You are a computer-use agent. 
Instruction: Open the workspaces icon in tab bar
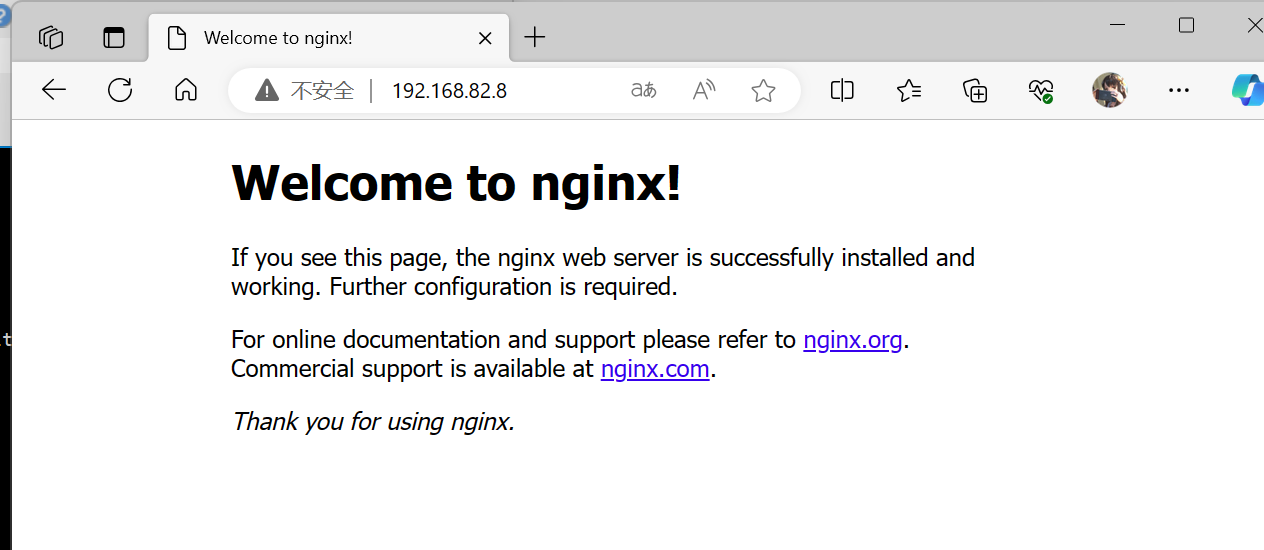(51, 38)
